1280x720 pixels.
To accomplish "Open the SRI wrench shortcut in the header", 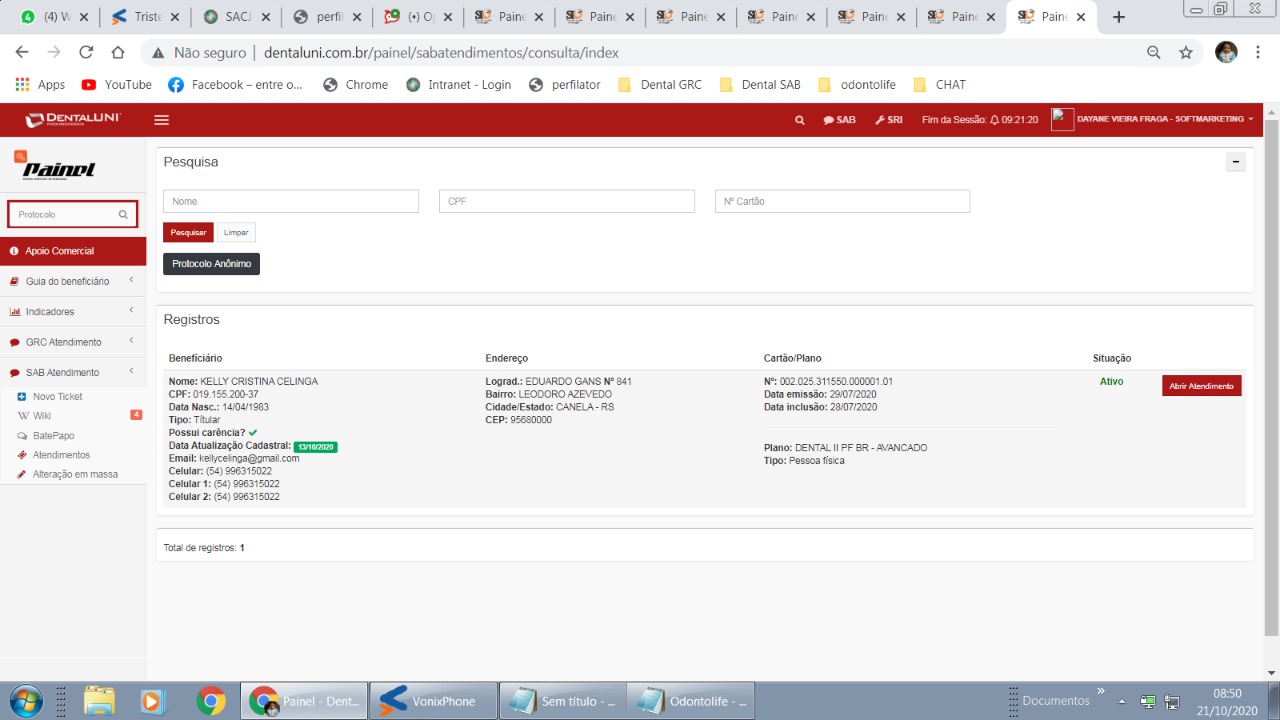I will (x=889, y=120).
